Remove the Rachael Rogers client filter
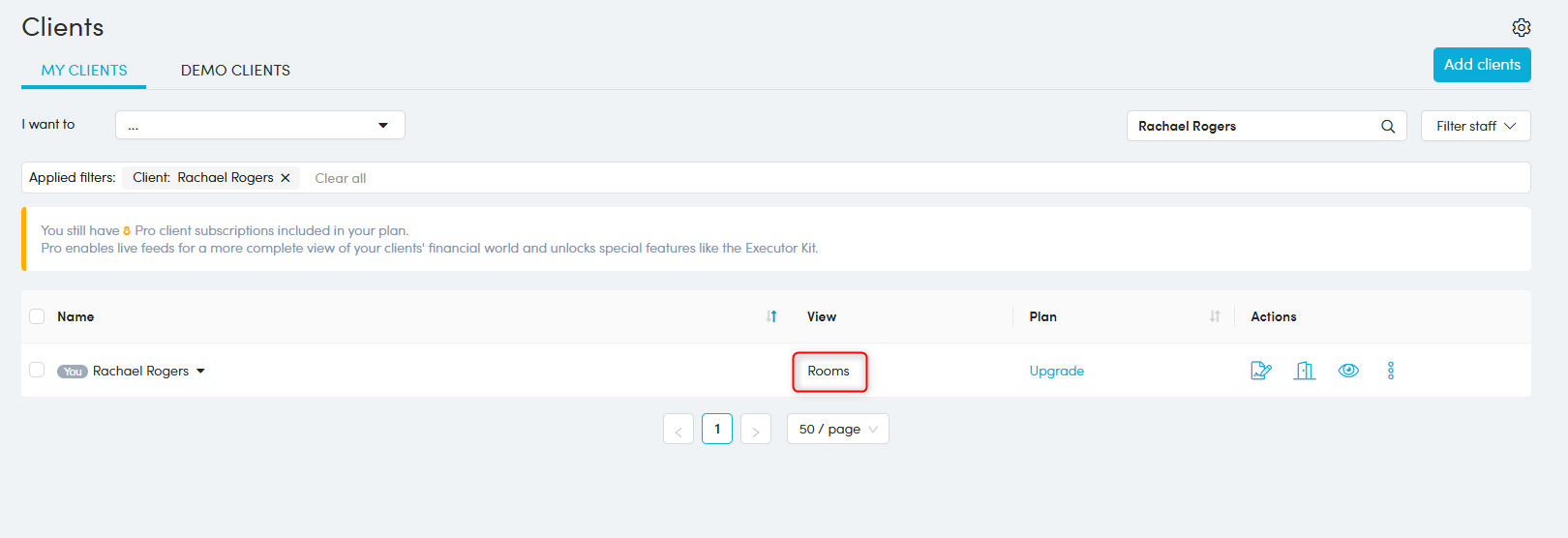The image size is (1568, 538). point(286,178)
